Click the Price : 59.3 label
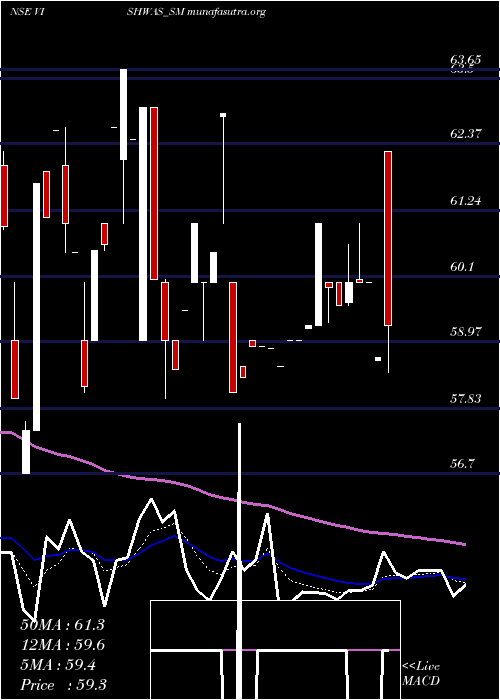This screenshot has height=700, width=500. click(x=62, y=685)
